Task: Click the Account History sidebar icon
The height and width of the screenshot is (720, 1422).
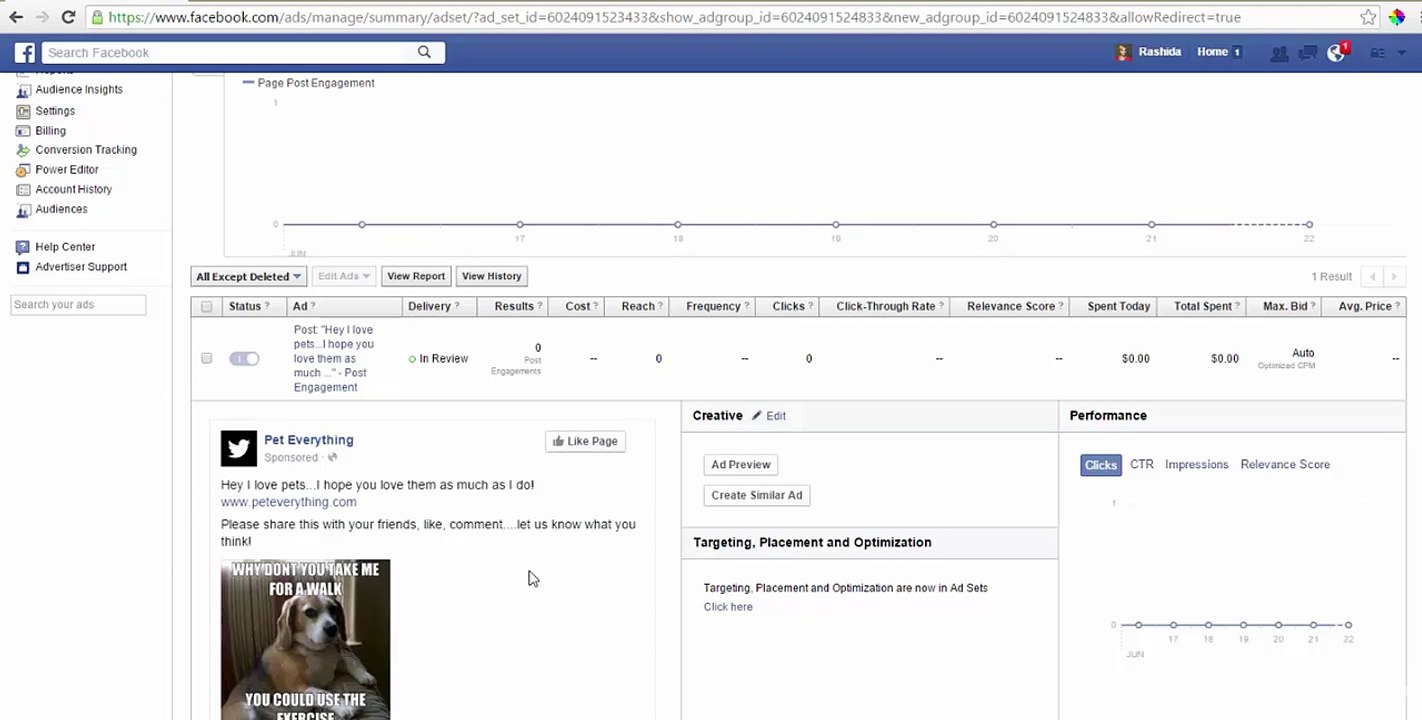Action: click(23, 190)
